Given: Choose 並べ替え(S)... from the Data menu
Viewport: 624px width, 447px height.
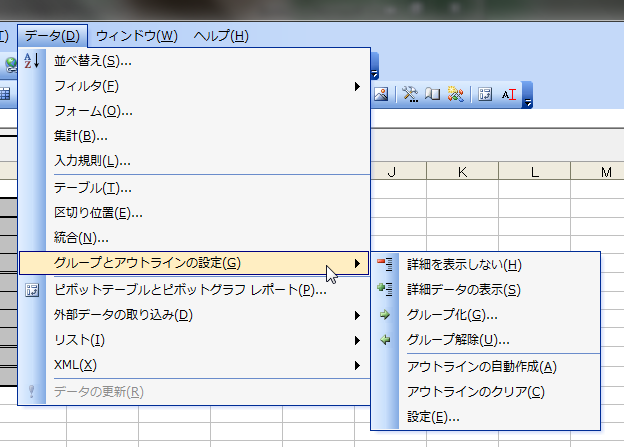Looking at the screenshot, I should point(195,61).
